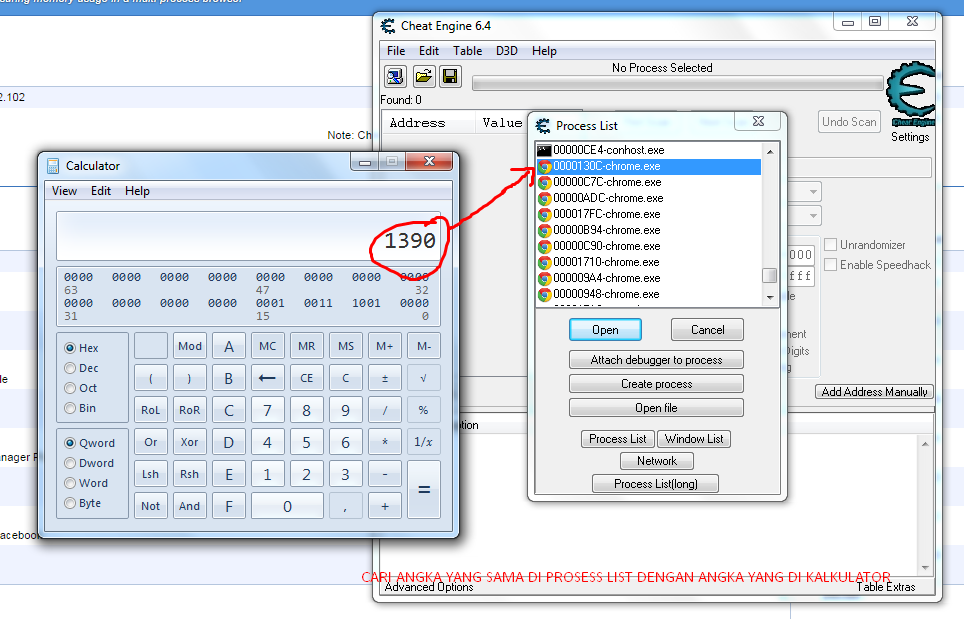Screen dimensions: 964x635
Task: Click Advanced Options in Cheat Engine
Action: pyautogui.click(x=429, y=588)
